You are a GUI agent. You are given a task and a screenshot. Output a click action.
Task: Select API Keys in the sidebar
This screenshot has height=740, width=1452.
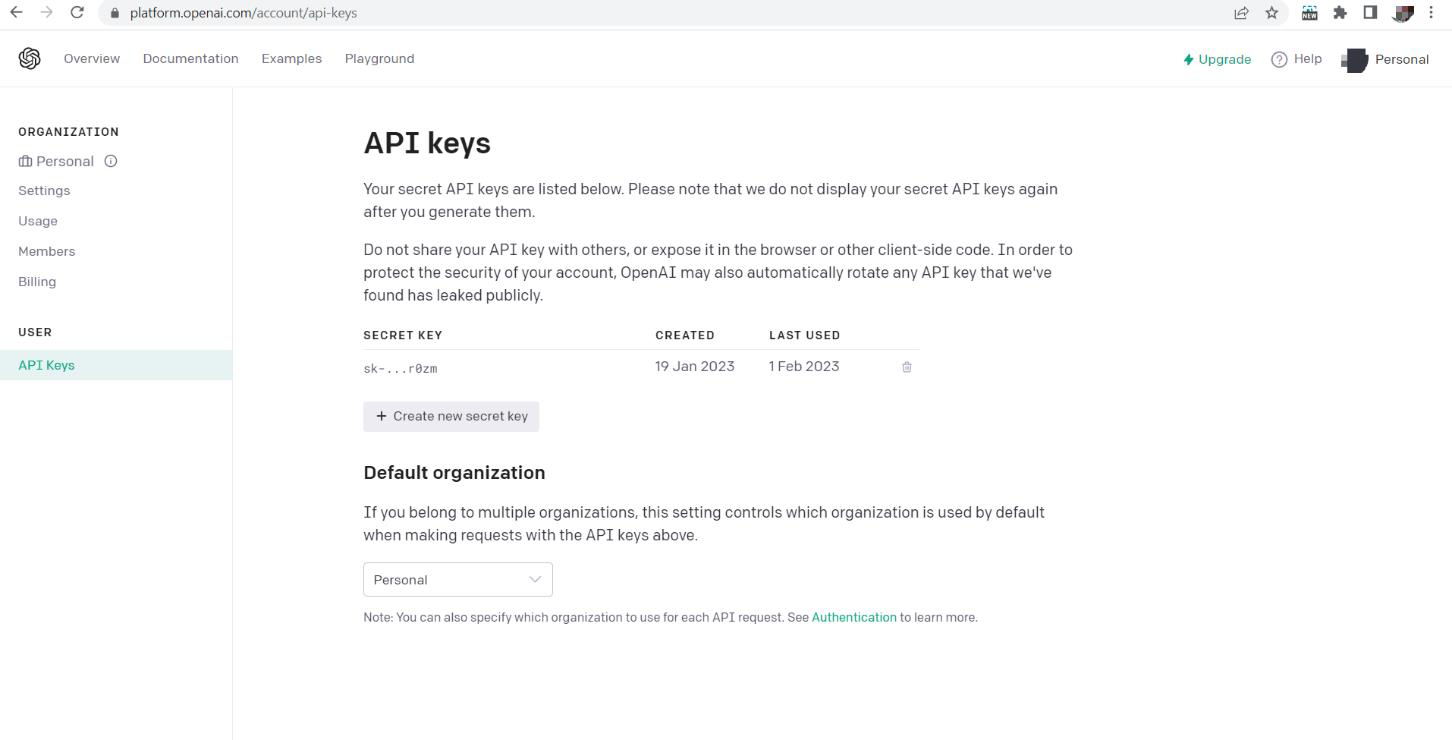pyautogui.click(x=116, y=365)
